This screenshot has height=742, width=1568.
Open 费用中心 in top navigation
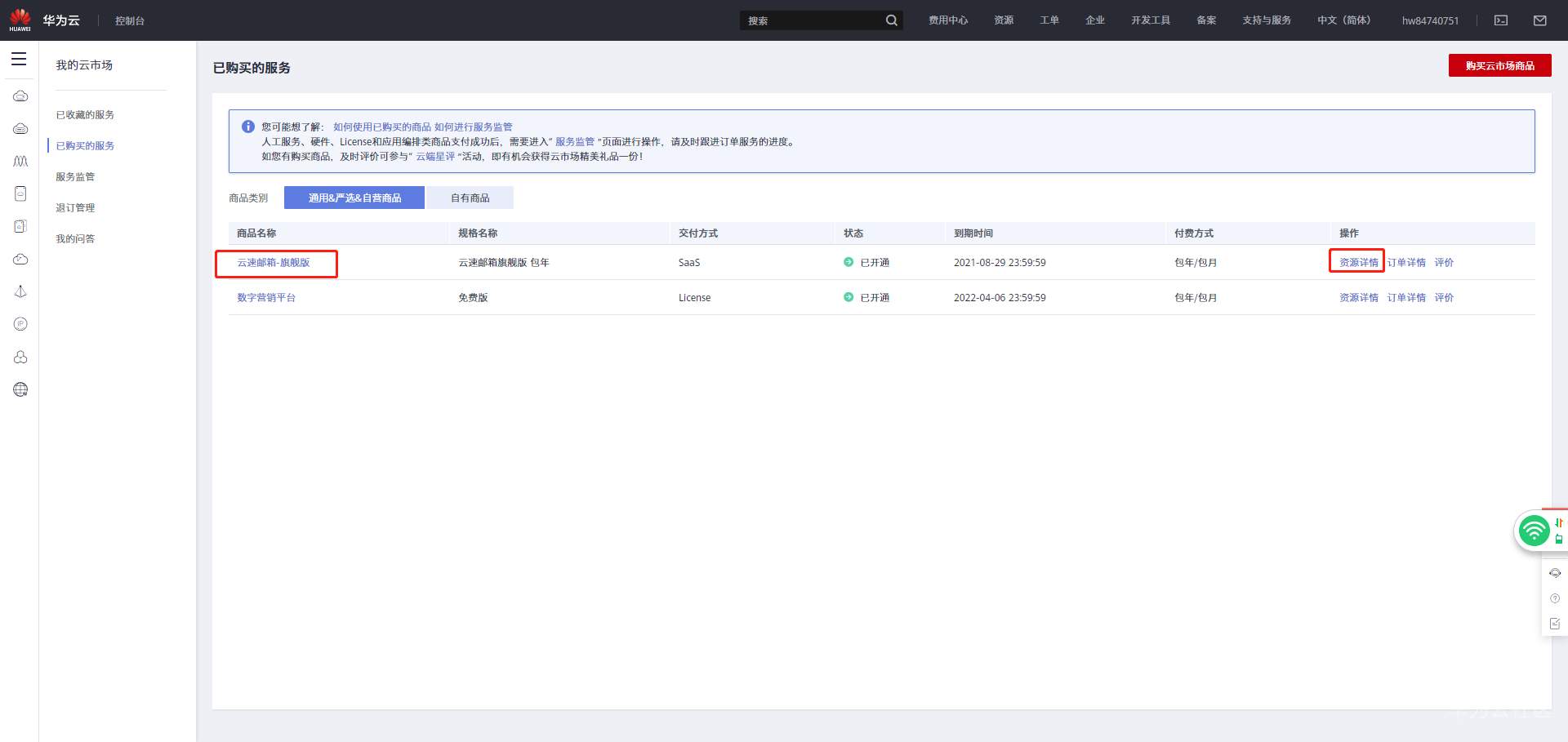948,20
